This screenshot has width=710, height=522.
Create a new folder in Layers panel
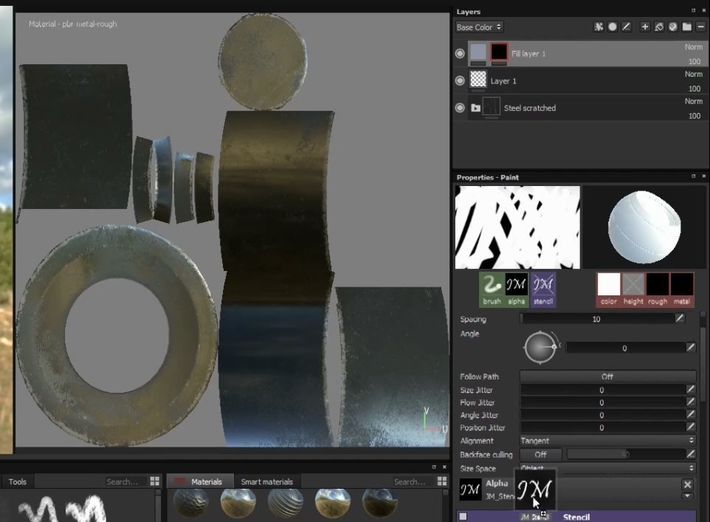687,27
